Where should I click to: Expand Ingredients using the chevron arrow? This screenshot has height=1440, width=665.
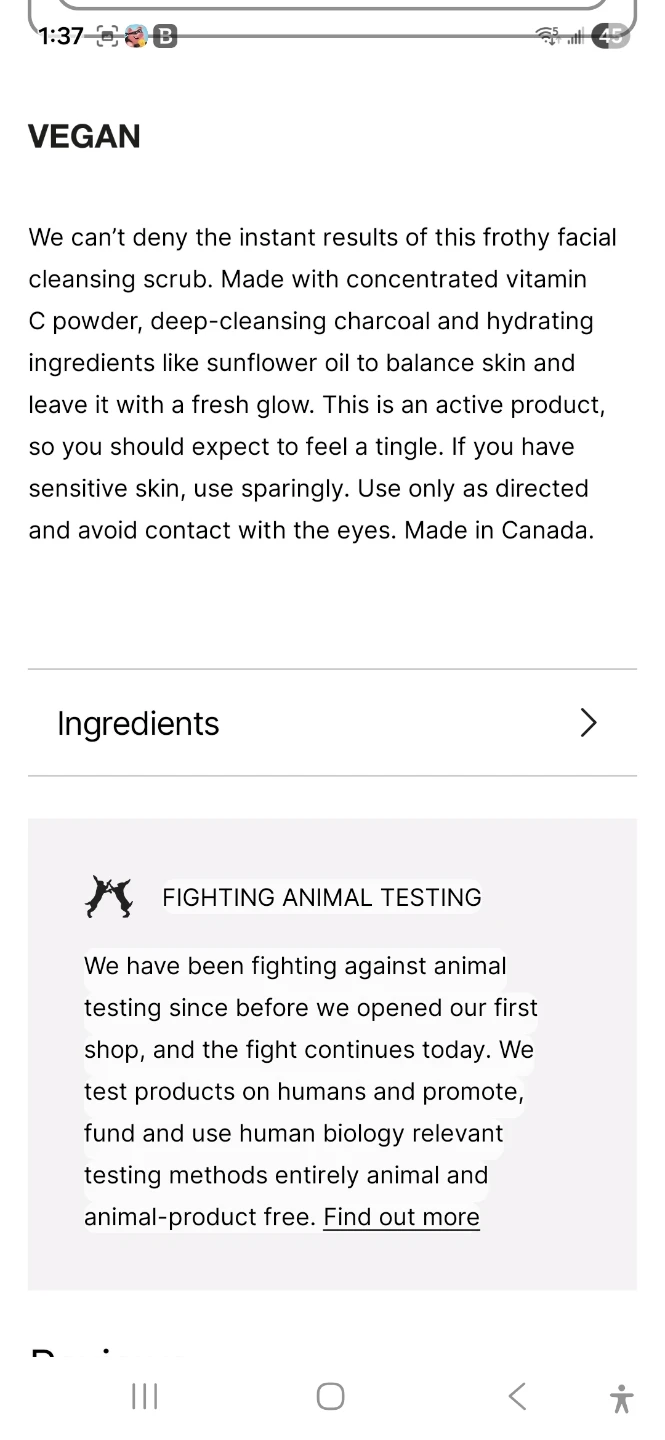pyautogui.click(x=588, y=723)
